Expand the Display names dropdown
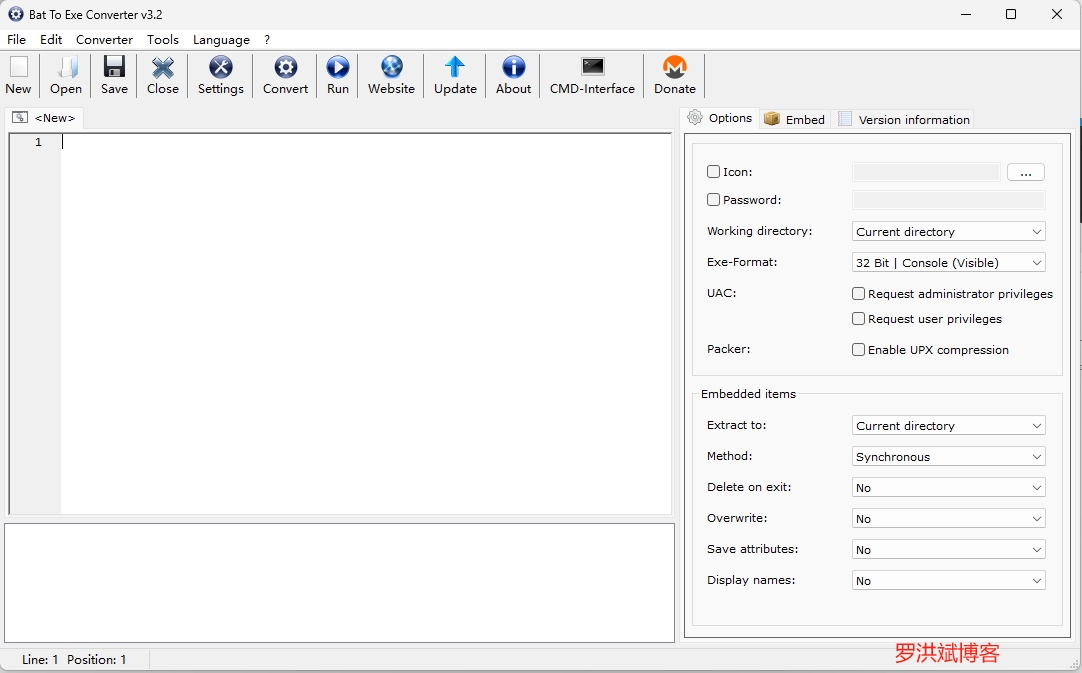This screenshot has width=1082, height=673. pos(949,581)
